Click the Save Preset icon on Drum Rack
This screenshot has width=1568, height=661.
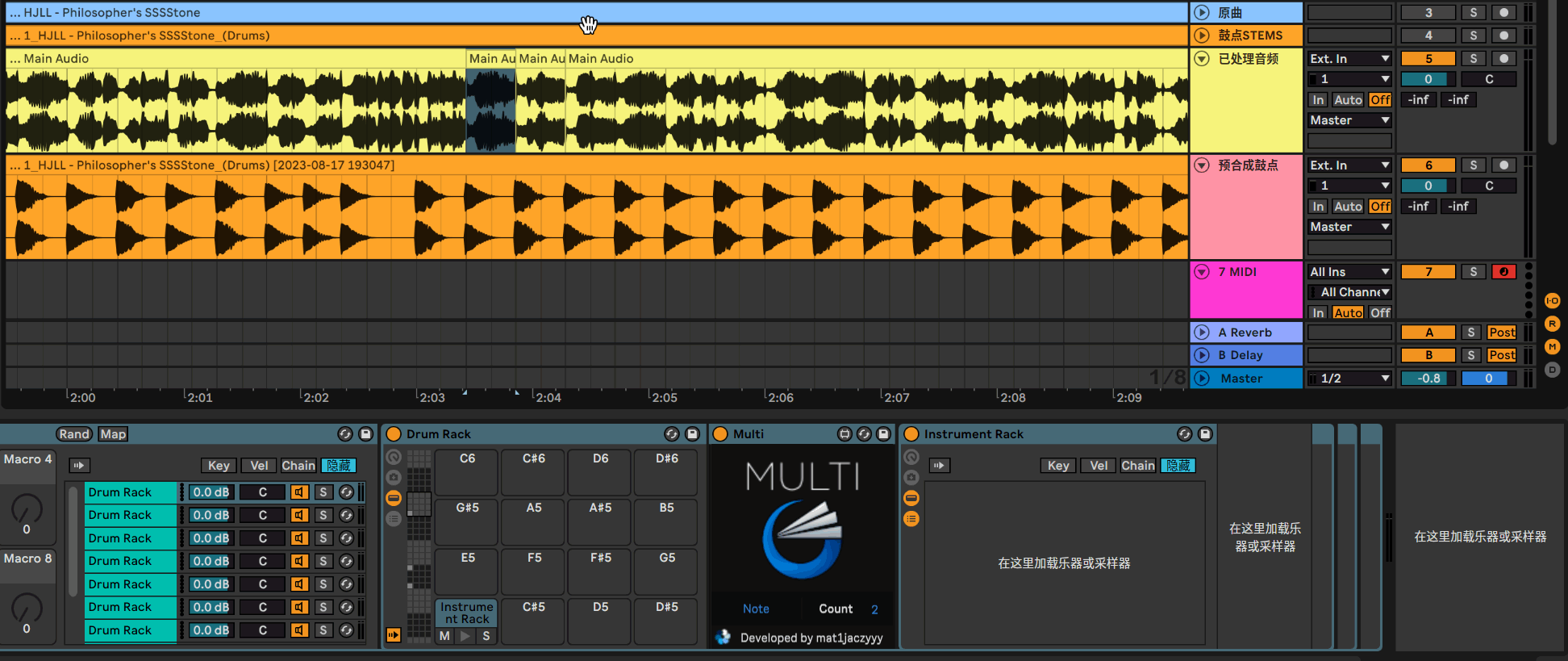click(692, 434)
